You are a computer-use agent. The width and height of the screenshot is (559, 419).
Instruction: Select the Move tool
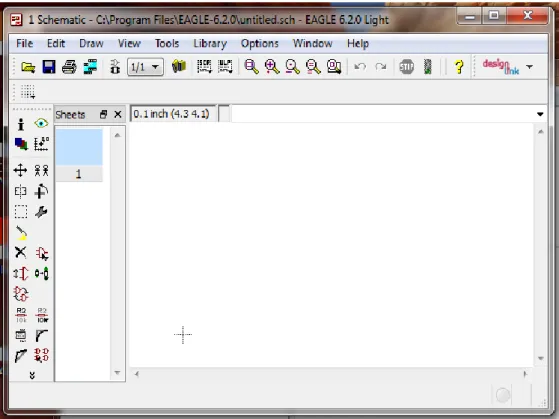20,170
